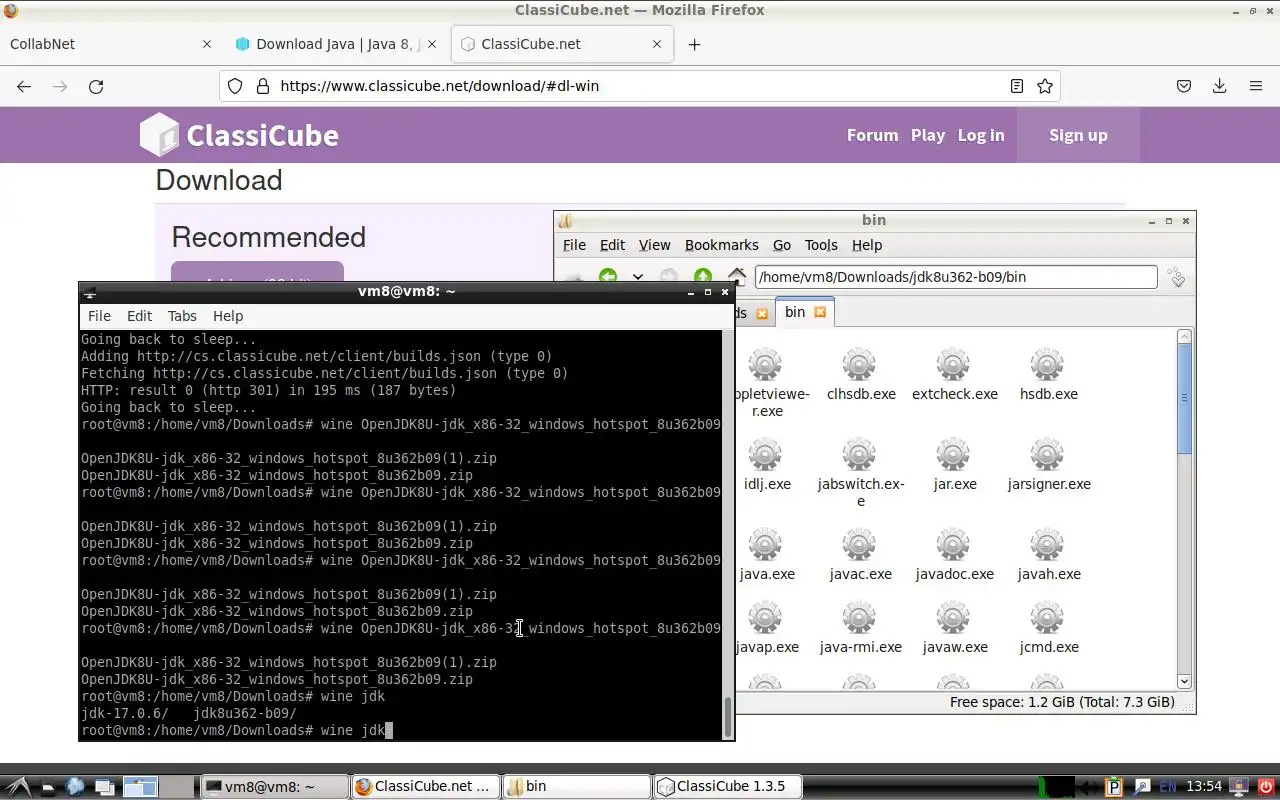Switch to bin window in taskbar
The height and width of the screenshot is (800, 1280).
(576, 786)
